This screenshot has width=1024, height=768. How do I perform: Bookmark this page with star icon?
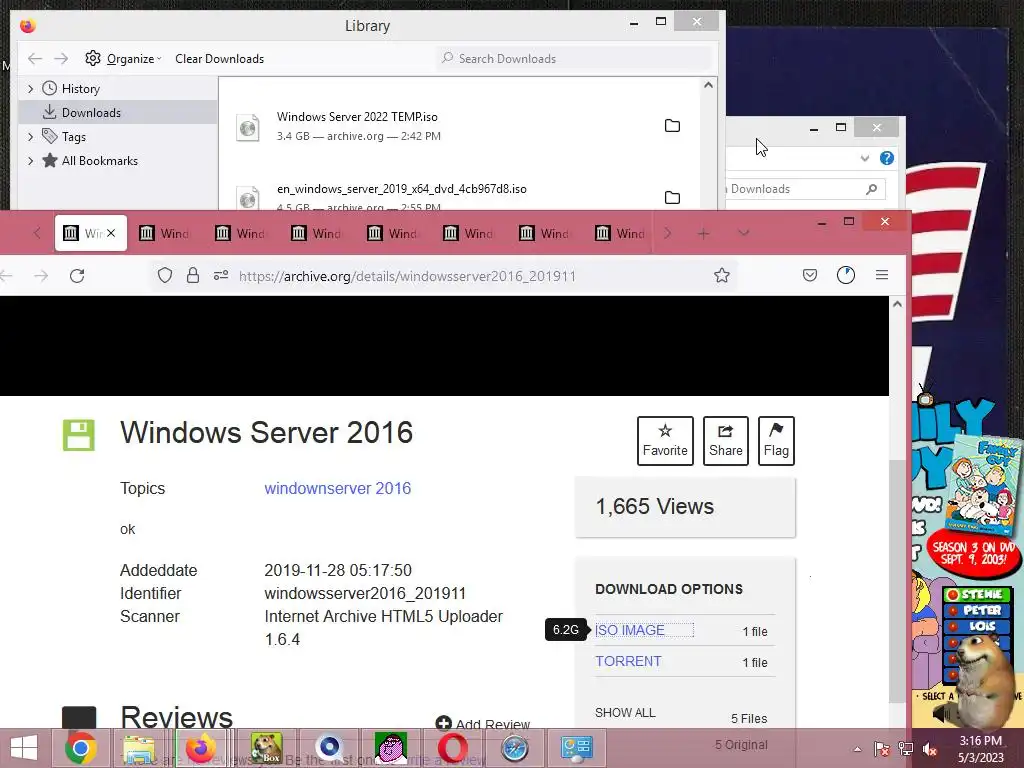click(722, 276)
